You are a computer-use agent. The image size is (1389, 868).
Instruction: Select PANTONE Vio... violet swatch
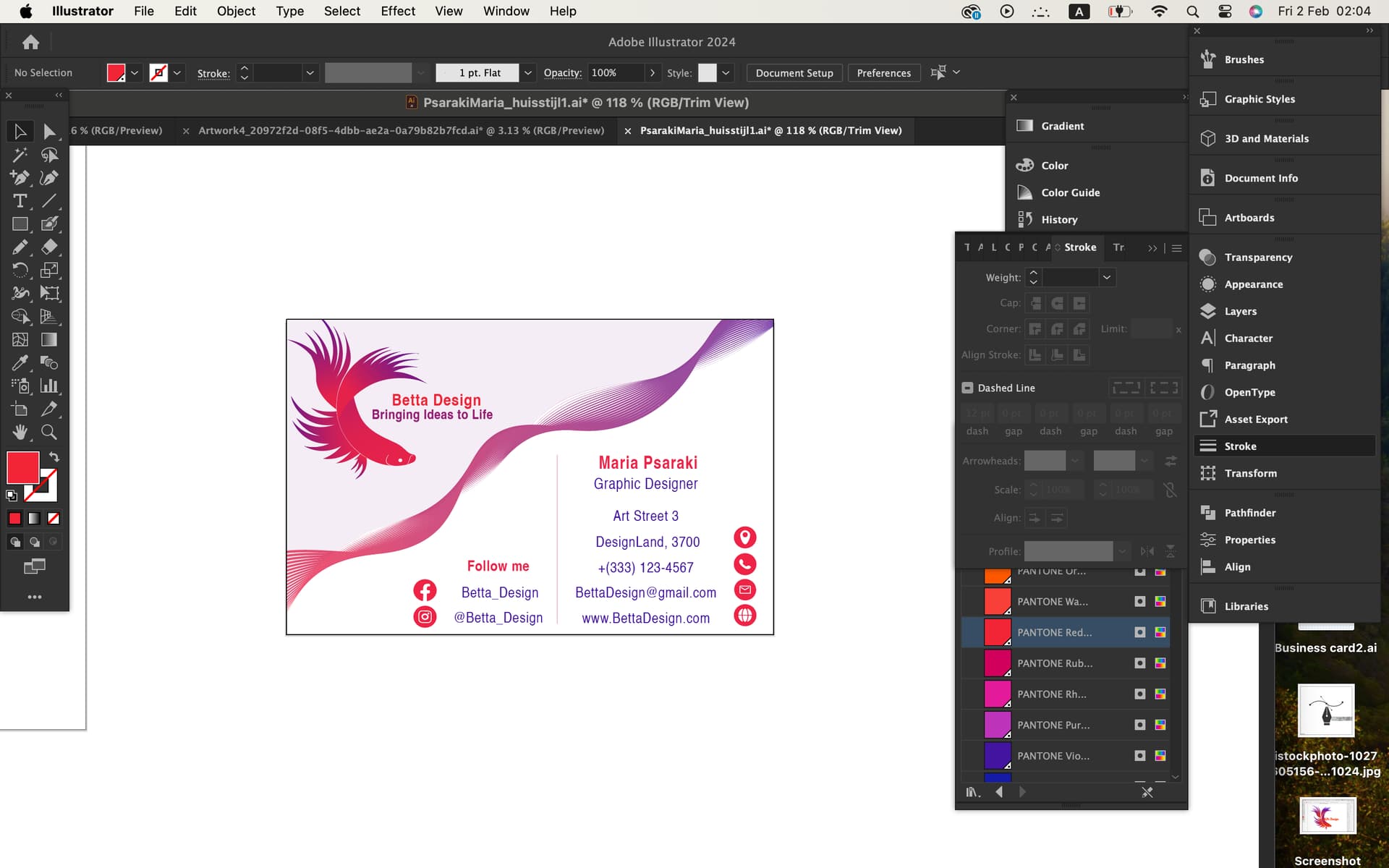pos(1065,756)
